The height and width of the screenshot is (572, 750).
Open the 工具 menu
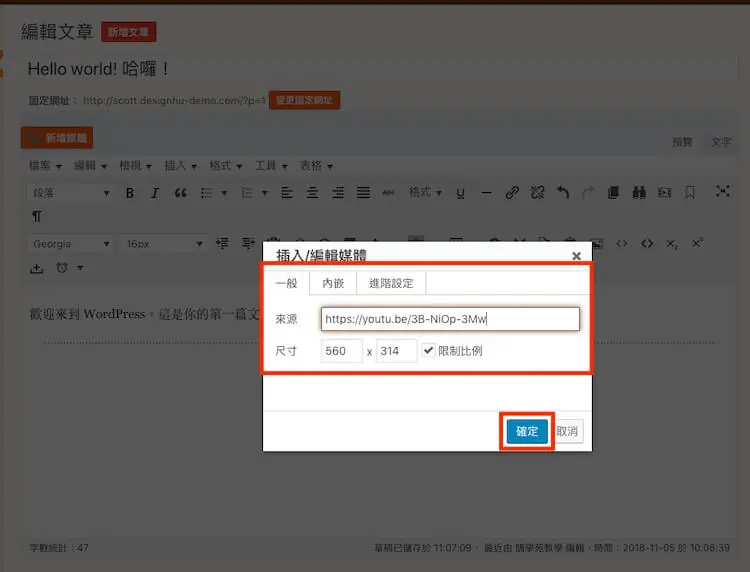click(x=271, y=166)
